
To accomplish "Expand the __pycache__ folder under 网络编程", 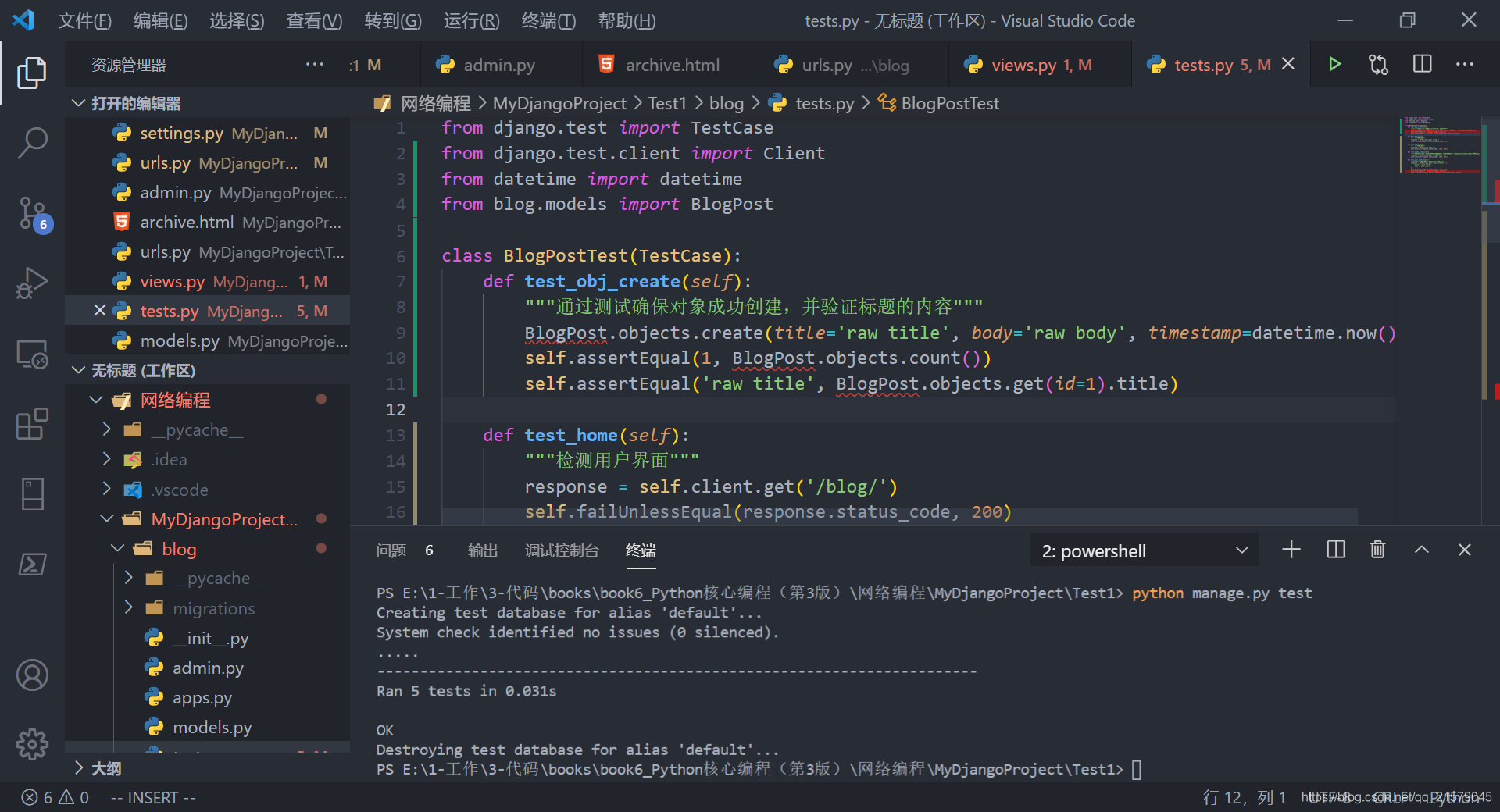I will click(107, 429).
